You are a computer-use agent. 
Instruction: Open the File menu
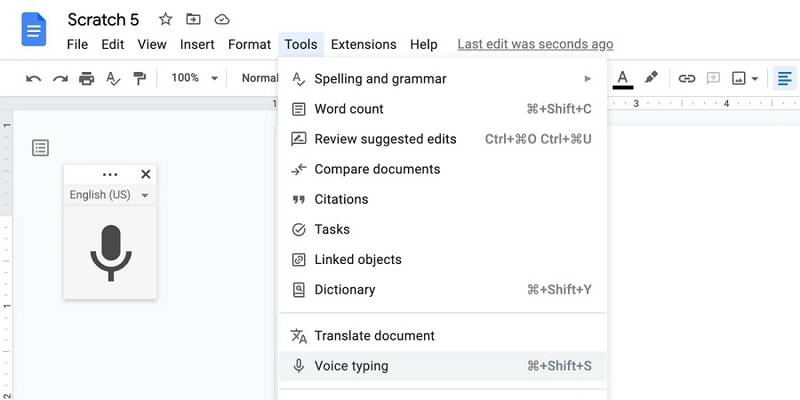(x=78, y=44)
